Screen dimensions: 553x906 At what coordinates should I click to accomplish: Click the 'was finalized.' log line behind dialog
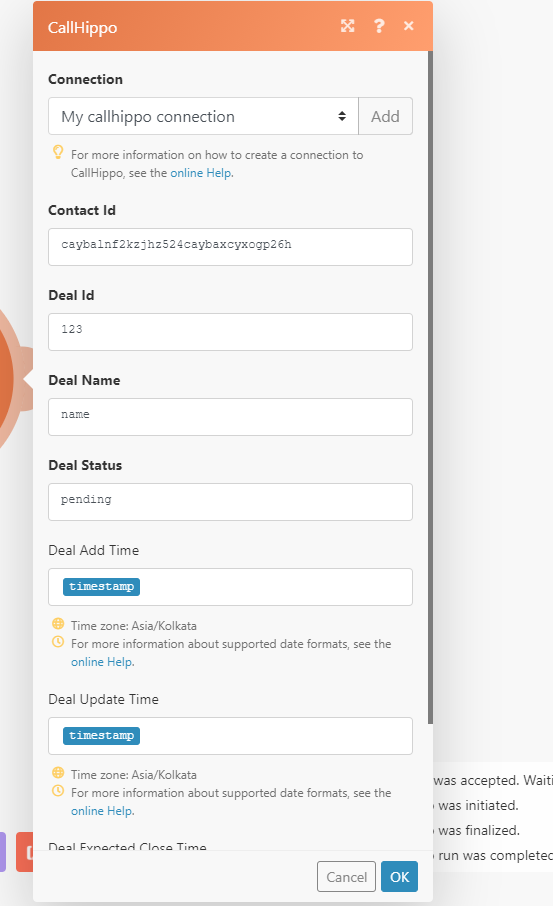(479, 830)
